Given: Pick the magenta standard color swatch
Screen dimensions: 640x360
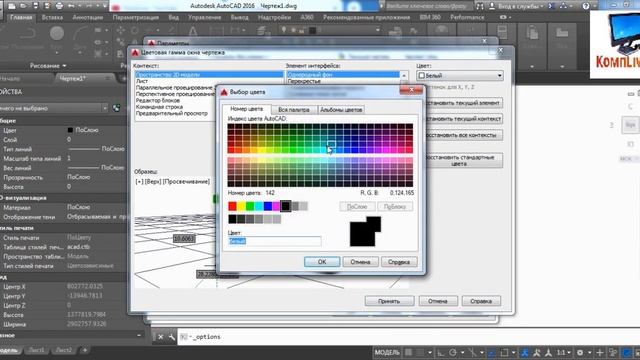Looking at the screenshot, I should (276, 206).
